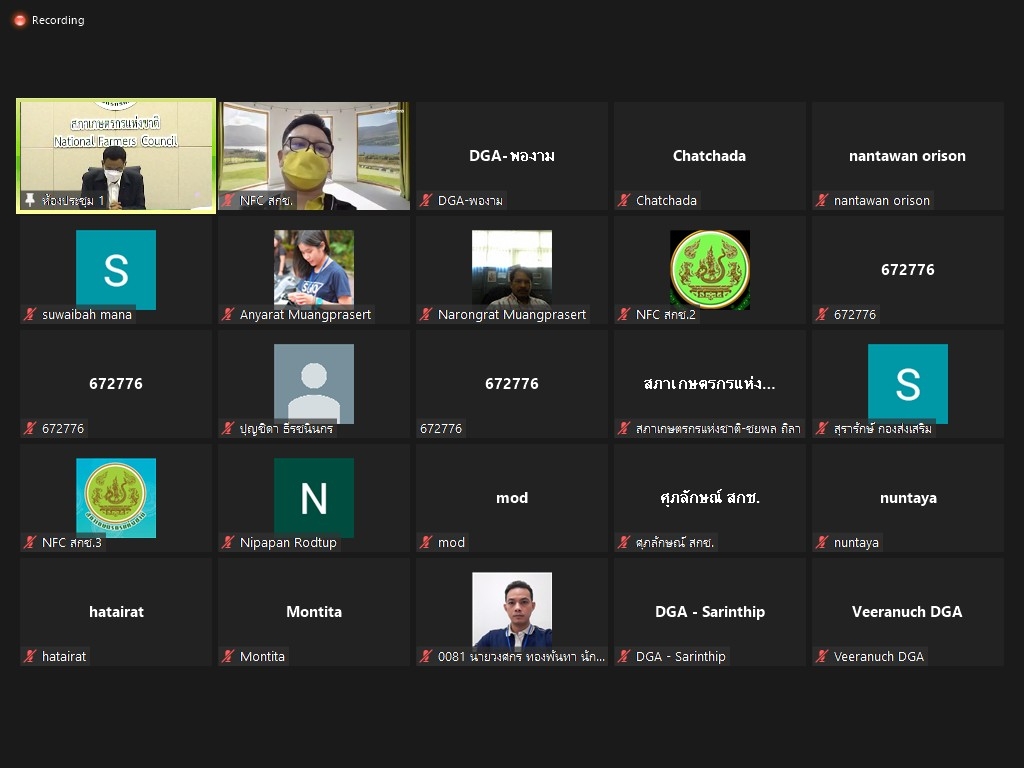
Task: Click the green N avatar of Nipapan Rodtup
Action: point(313,498)
